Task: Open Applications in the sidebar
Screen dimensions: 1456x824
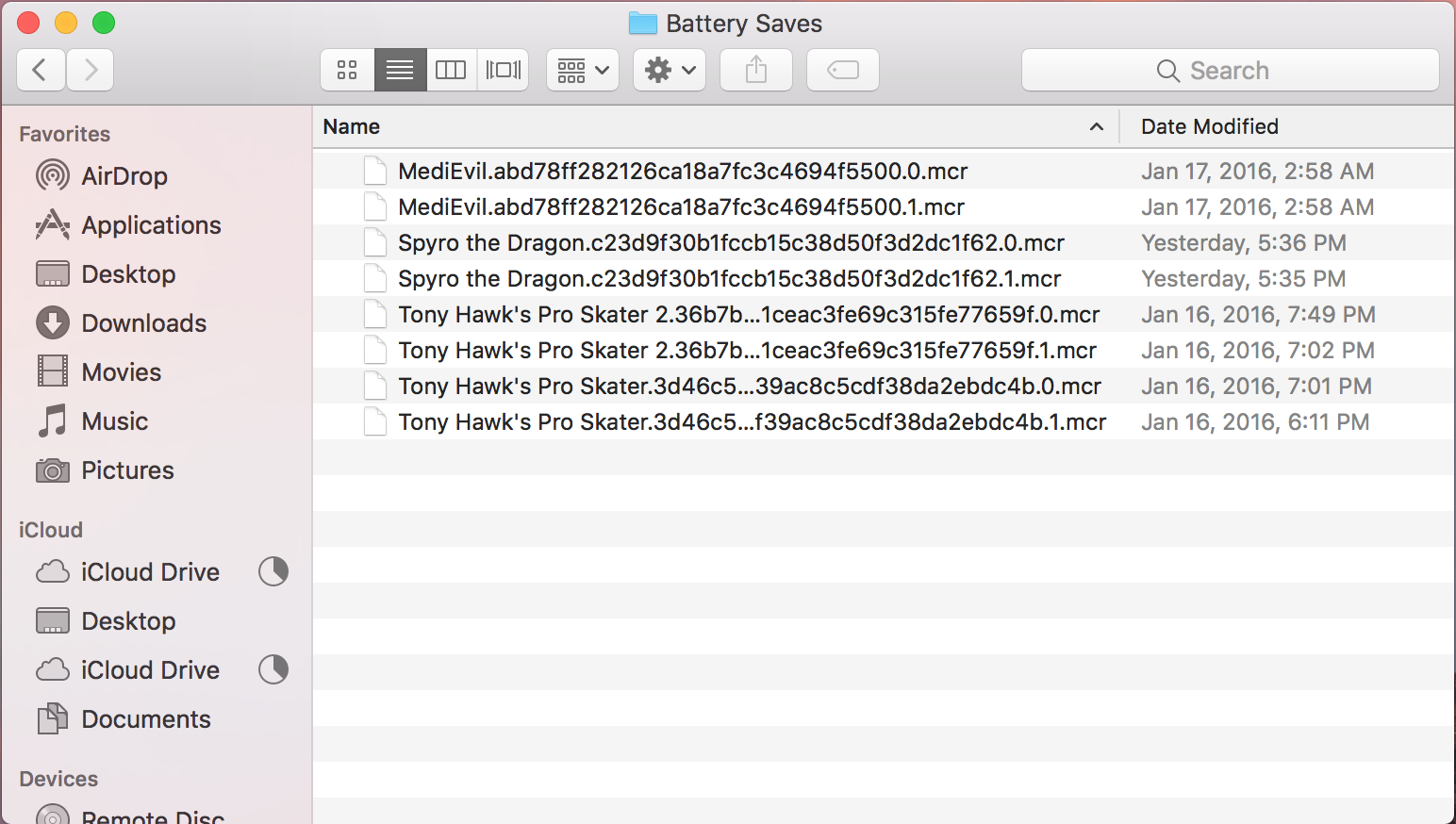Action: pyautogui.click(x=156, y=225)
